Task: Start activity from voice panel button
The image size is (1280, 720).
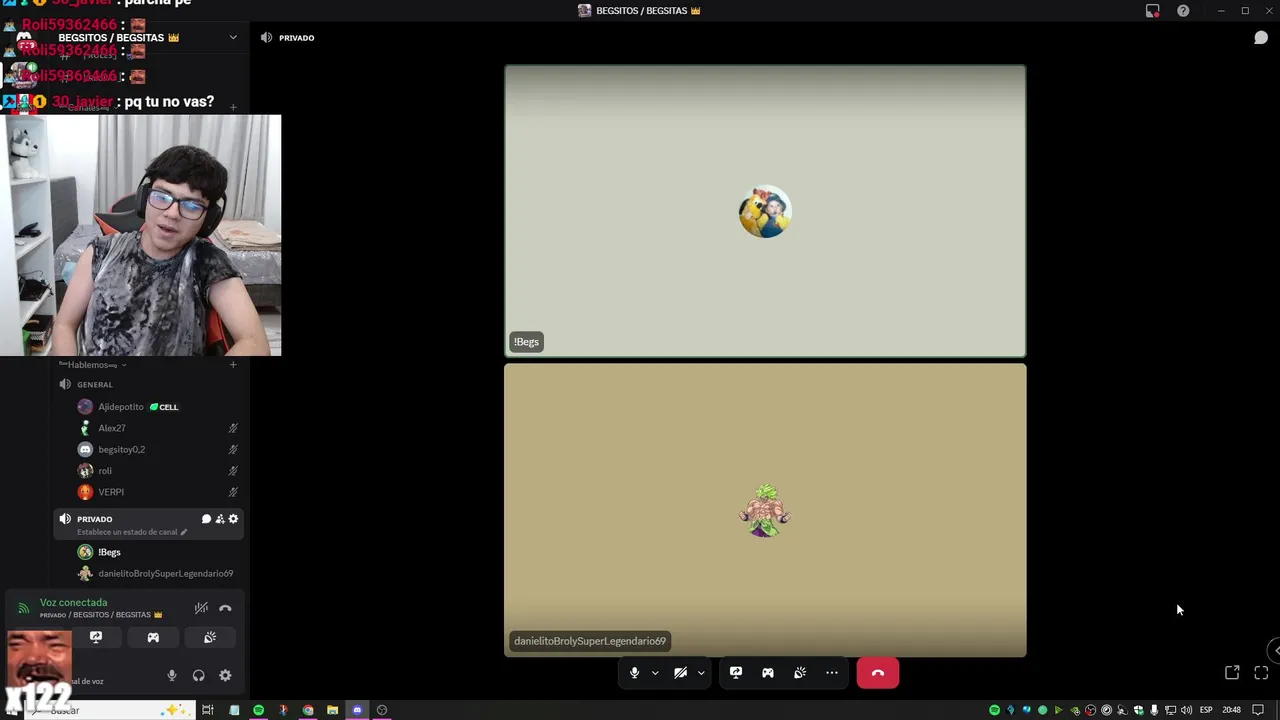Action: (153, 637)
